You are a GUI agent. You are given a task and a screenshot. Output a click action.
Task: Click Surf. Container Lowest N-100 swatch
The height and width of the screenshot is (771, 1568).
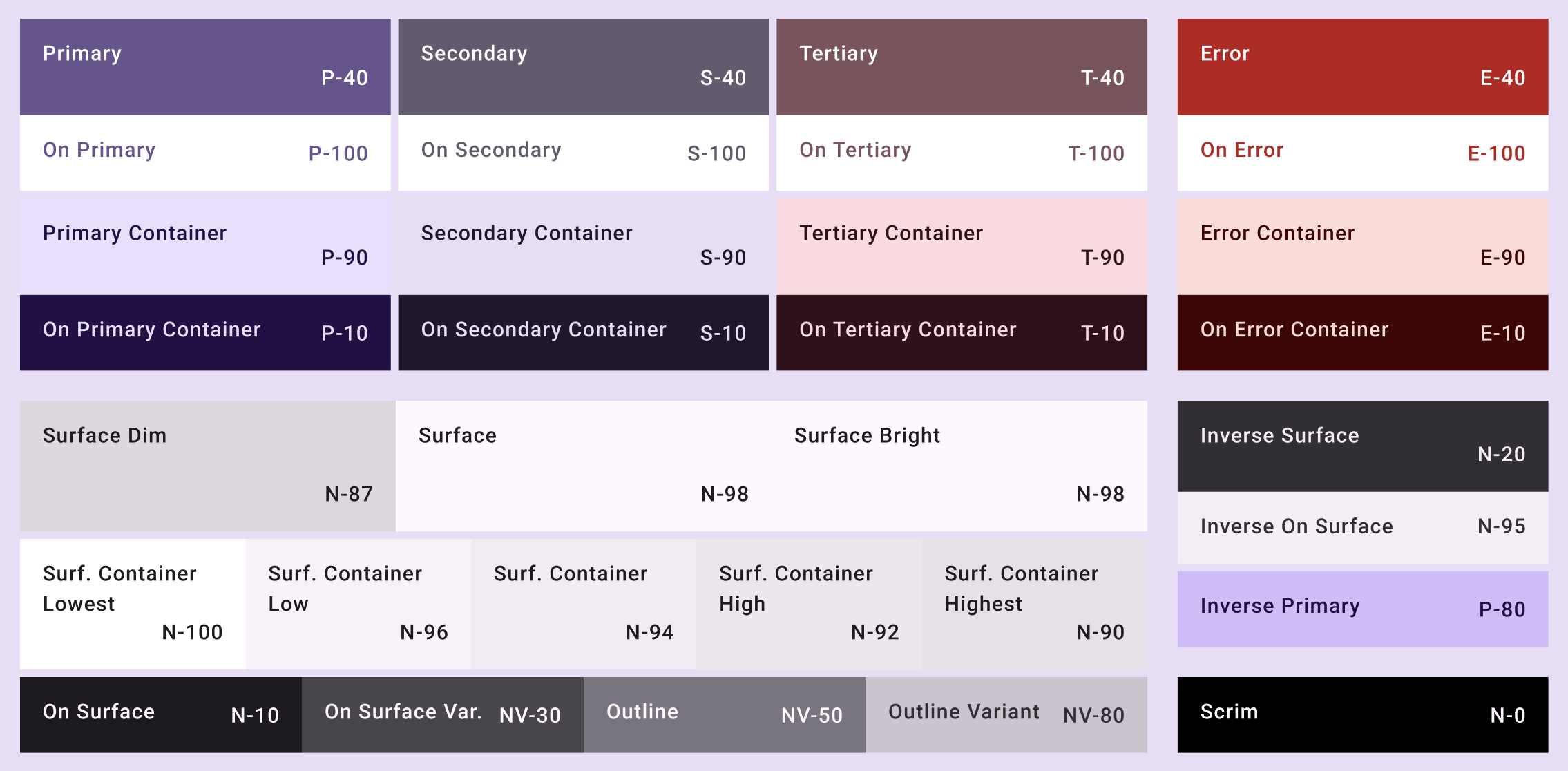pos(133,603)
